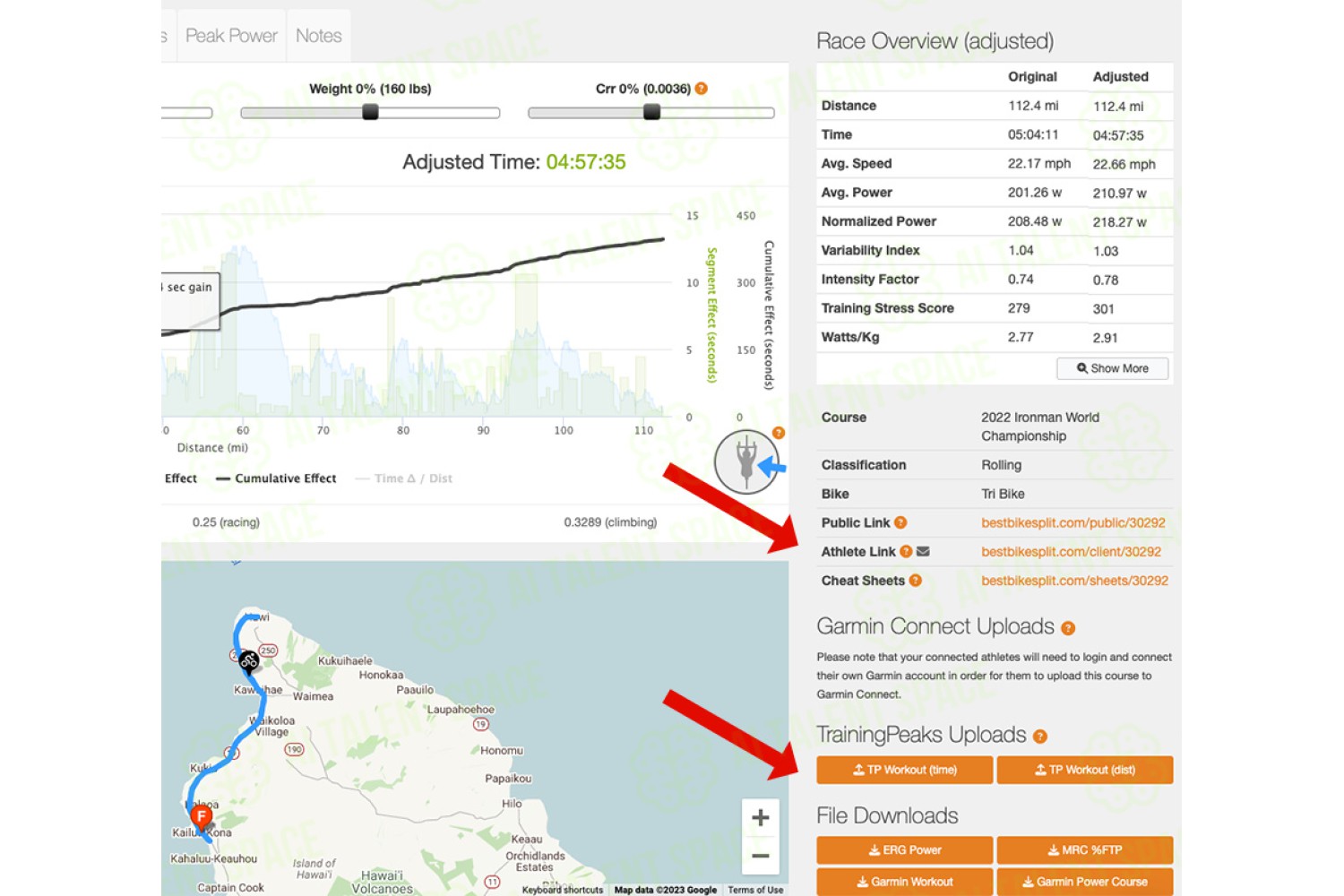The height and width of the screenshot is (896, 1344).
Task: Select Variability Index adjusted 1.03
Action: coord(1105,251)
